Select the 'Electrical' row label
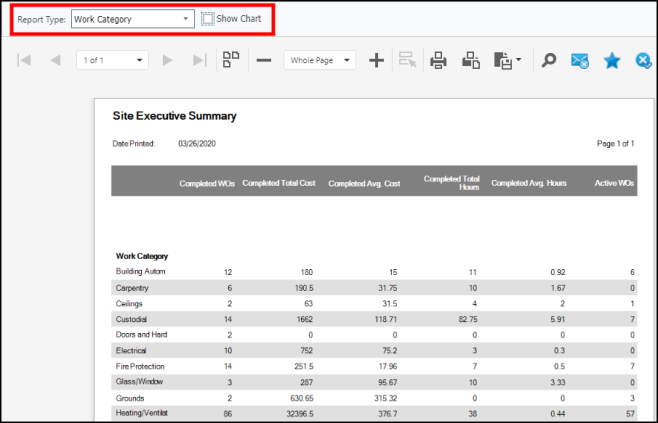Screen dimensions: 658x423 pos(131,350)
